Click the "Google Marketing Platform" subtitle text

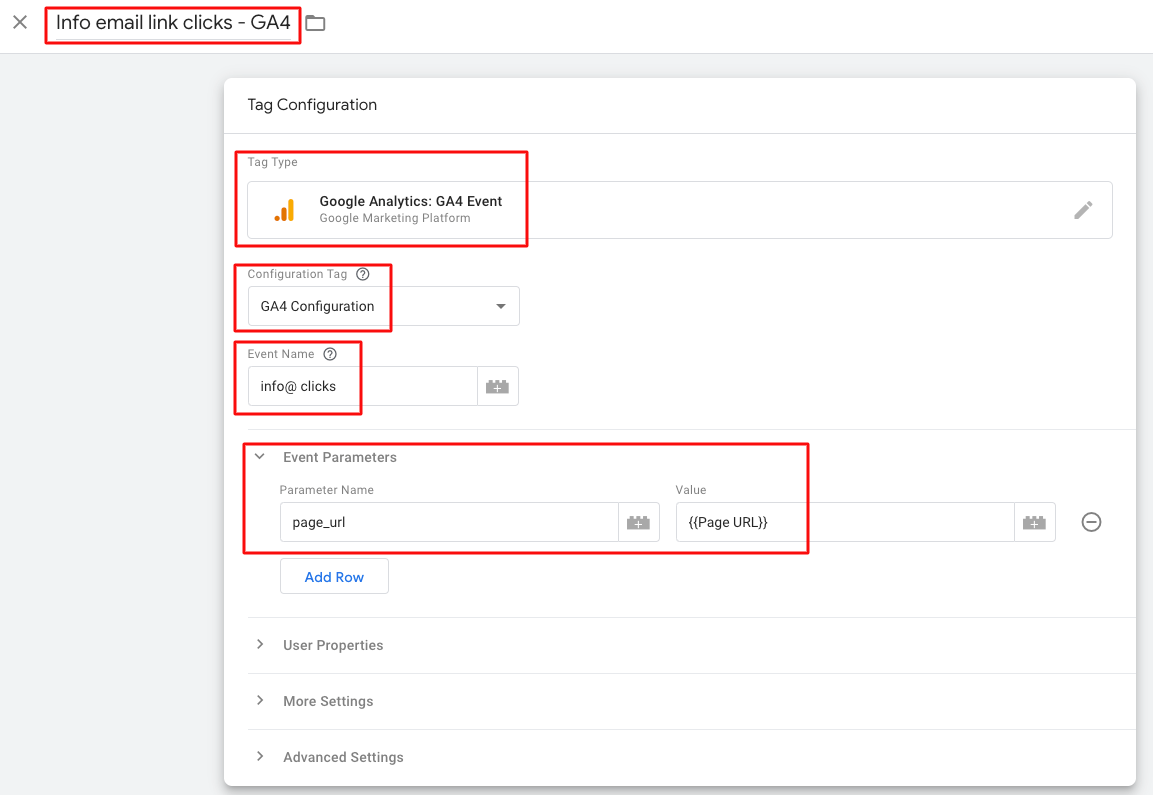[395, 218]
